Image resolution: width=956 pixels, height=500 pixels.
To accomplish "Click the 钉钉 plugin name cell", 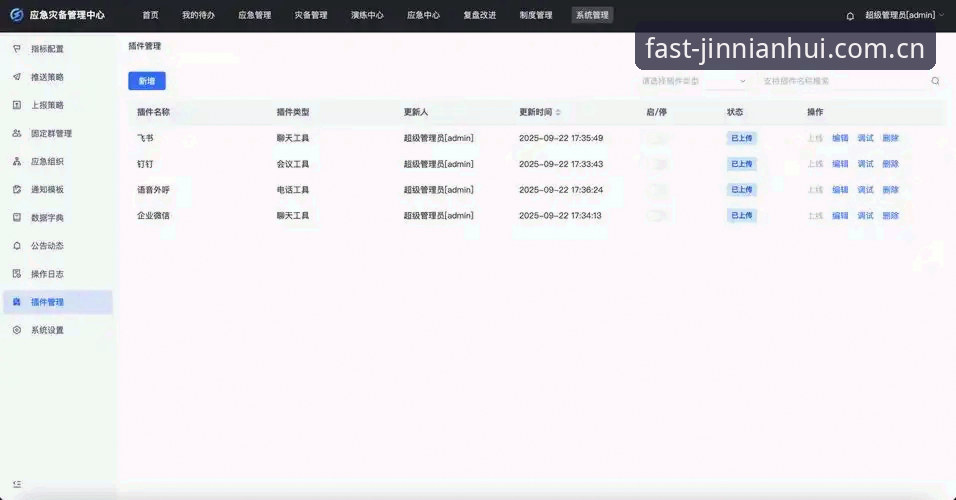I will [x=145, y=164].
